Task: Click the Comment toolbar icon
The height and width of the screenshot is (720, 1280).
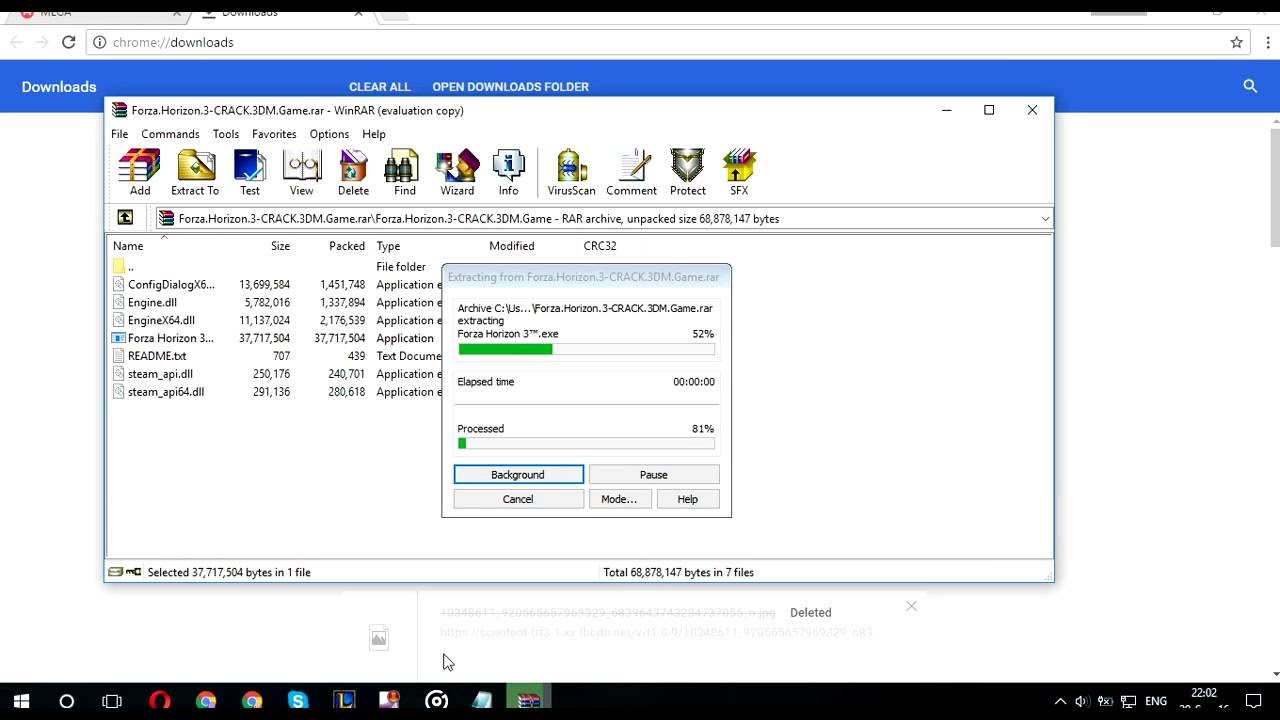Action: pos(631,172)
